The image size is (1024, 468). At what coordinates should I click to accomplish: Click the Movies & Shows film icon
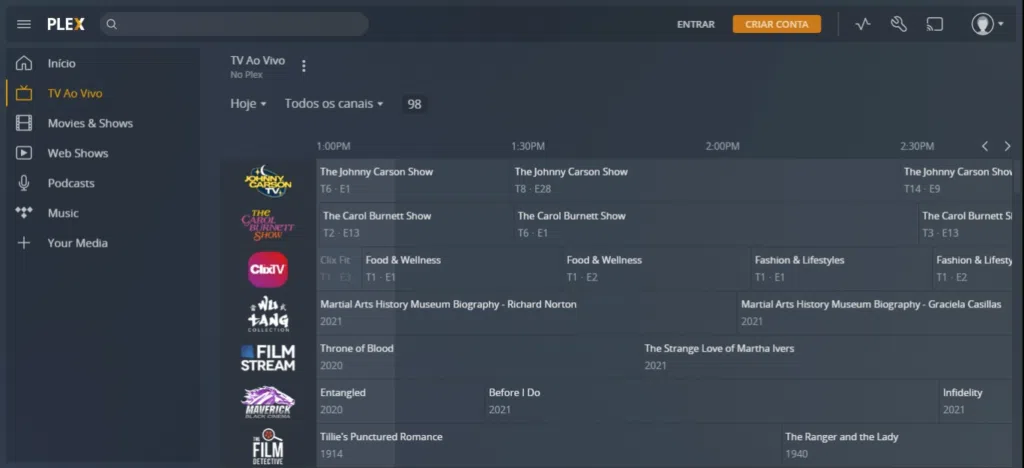tap(24, 123)
